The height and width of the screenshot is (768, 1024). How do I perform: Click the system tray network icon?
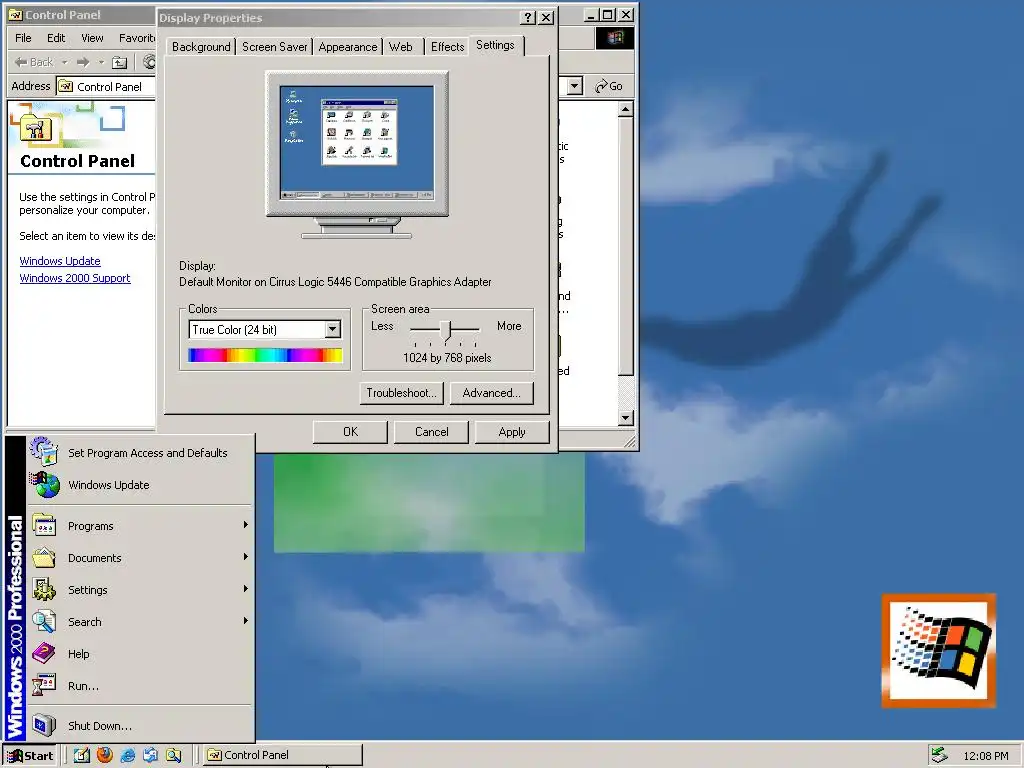939,755
